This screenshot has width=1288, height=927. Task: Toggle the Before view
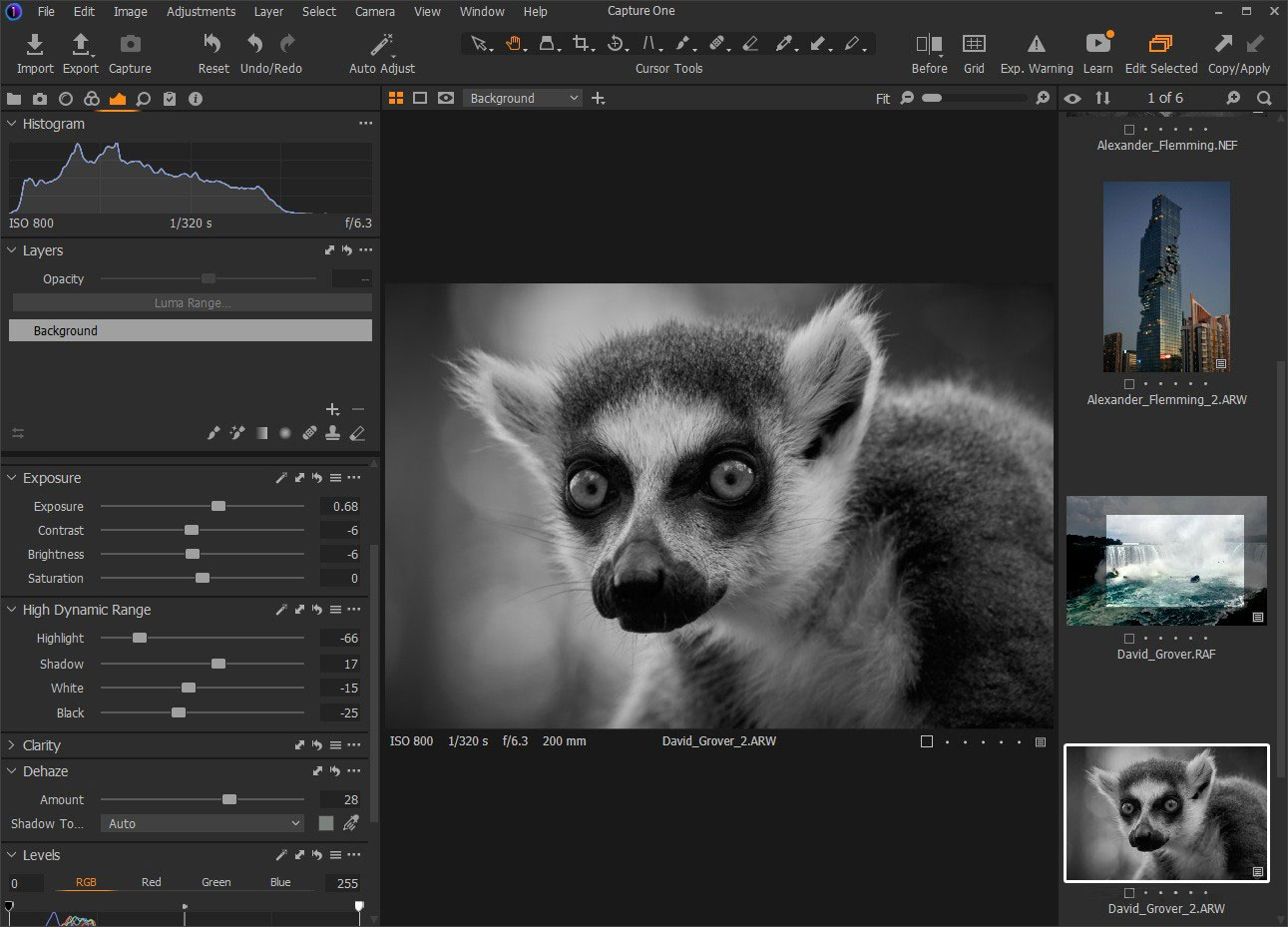[929, 44]
